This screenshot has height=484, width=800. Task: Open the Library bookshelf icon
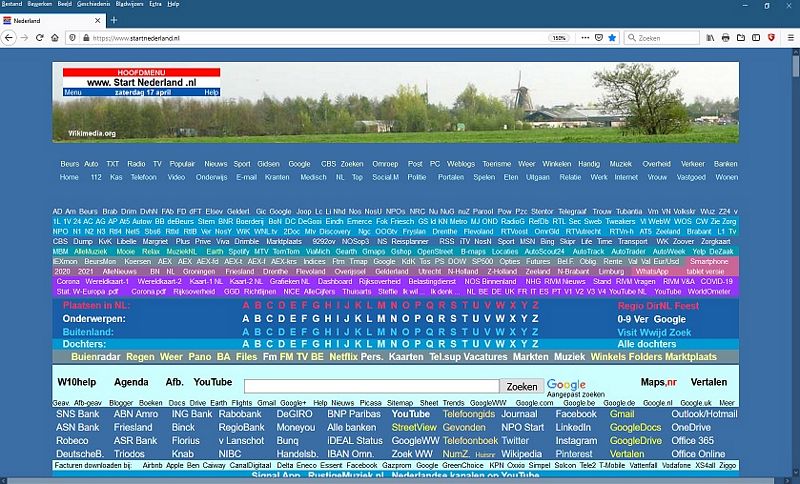(x=710, y=38)
